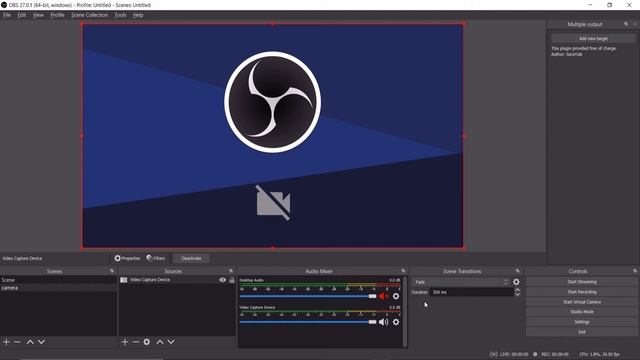The width and height of the screenshot is (640, 360).
Task: Toggle lock on Video Capture Device source
Action: click(232, 280)
